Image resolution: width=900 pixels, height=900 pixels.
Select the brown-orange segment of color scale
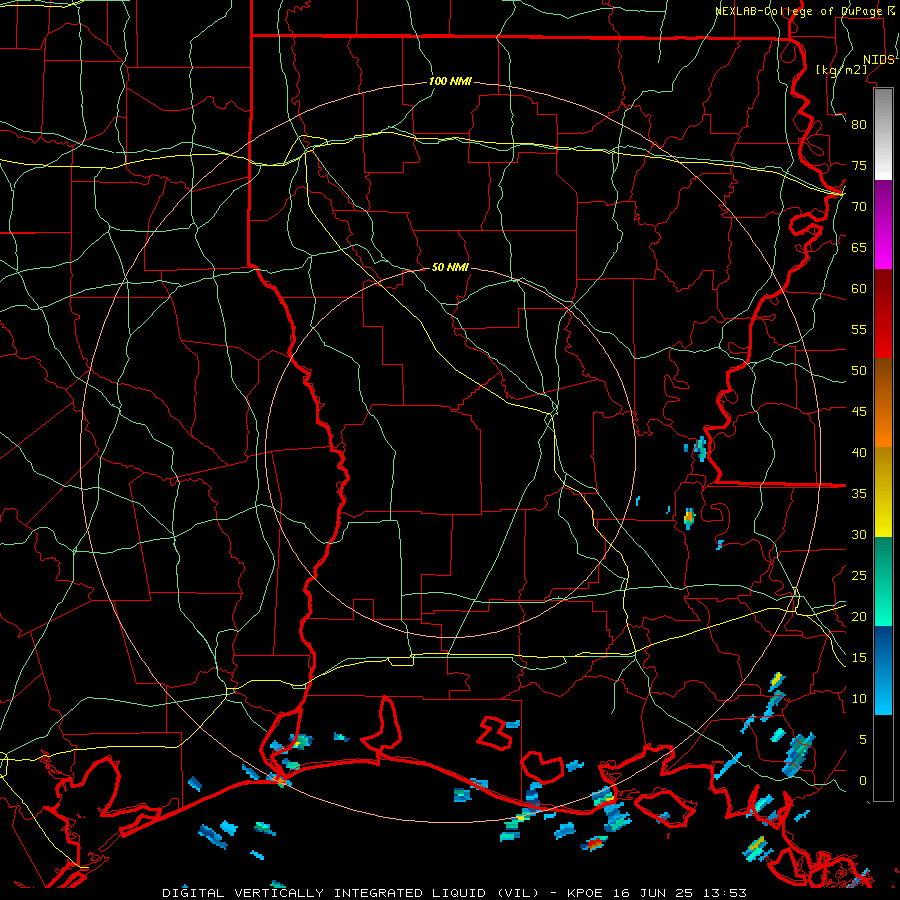click(883, 403)
